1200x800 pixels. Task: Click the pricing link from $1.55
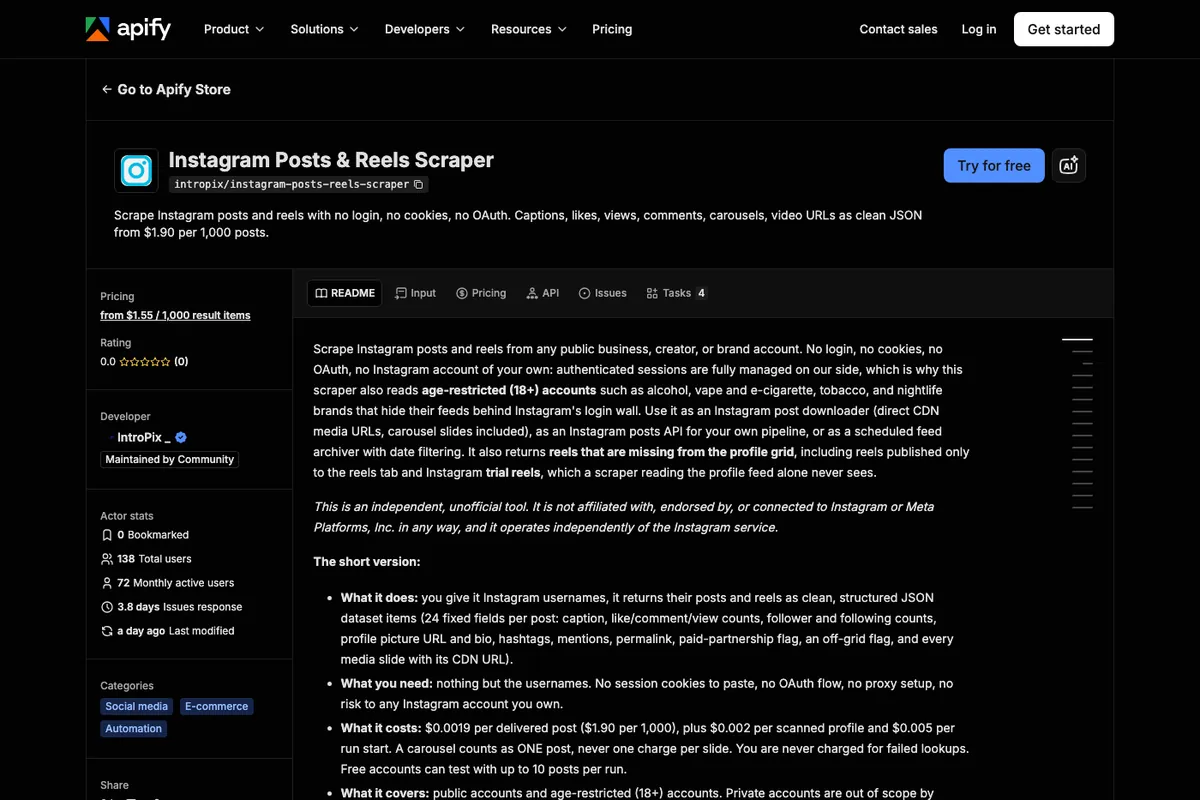(175, 315)
